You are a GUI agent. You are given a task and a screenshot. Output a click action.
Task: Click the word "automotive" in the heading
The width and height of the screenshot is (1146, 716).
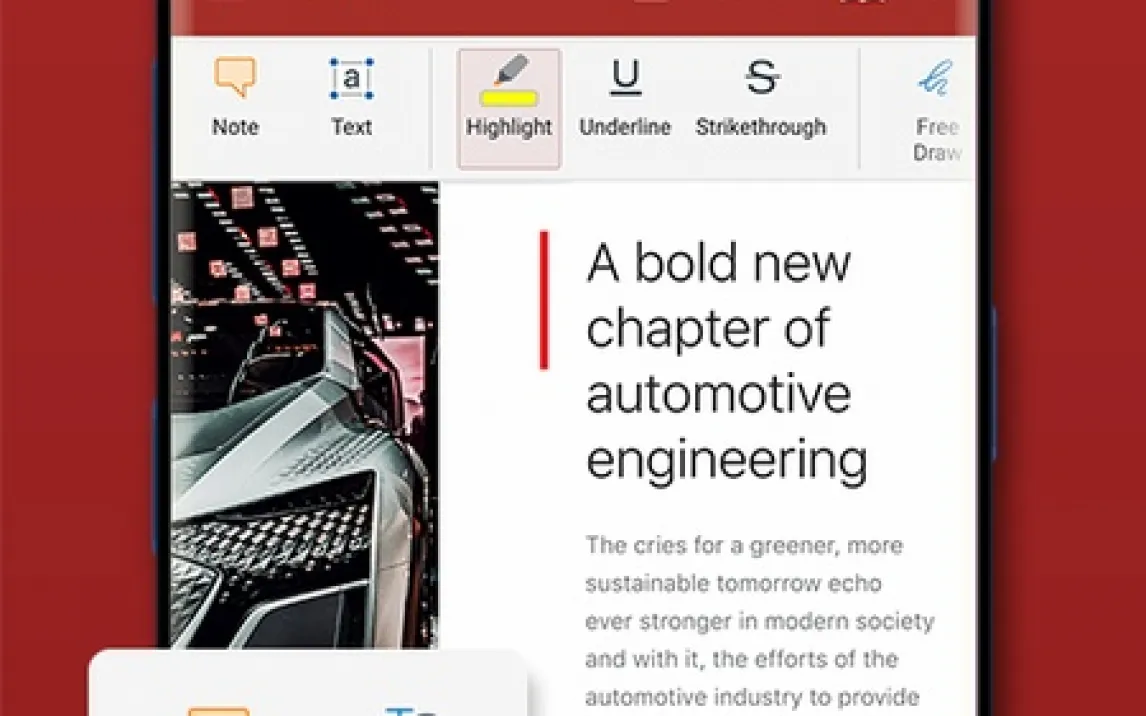pyautogui.click(x=717, y=393)
